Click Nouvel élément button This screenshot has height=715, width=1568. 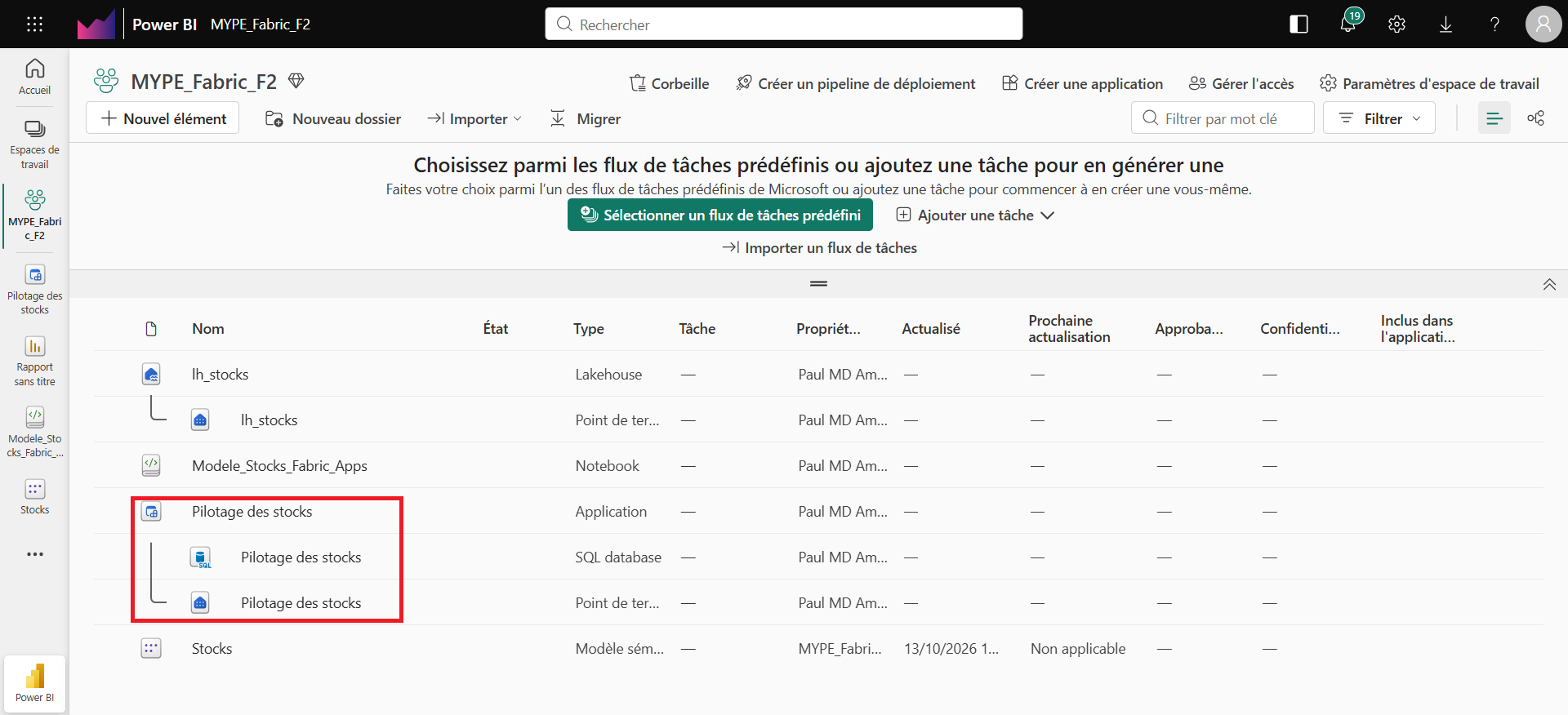pyautogui.click(x=163, y=118)
